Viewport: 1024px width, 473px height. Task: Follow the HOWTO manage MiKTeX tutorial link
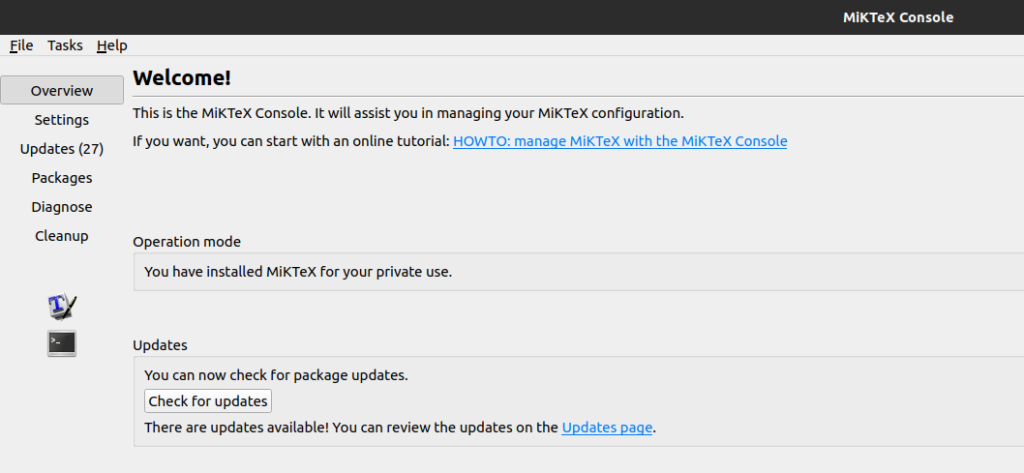tap(620, 141)
